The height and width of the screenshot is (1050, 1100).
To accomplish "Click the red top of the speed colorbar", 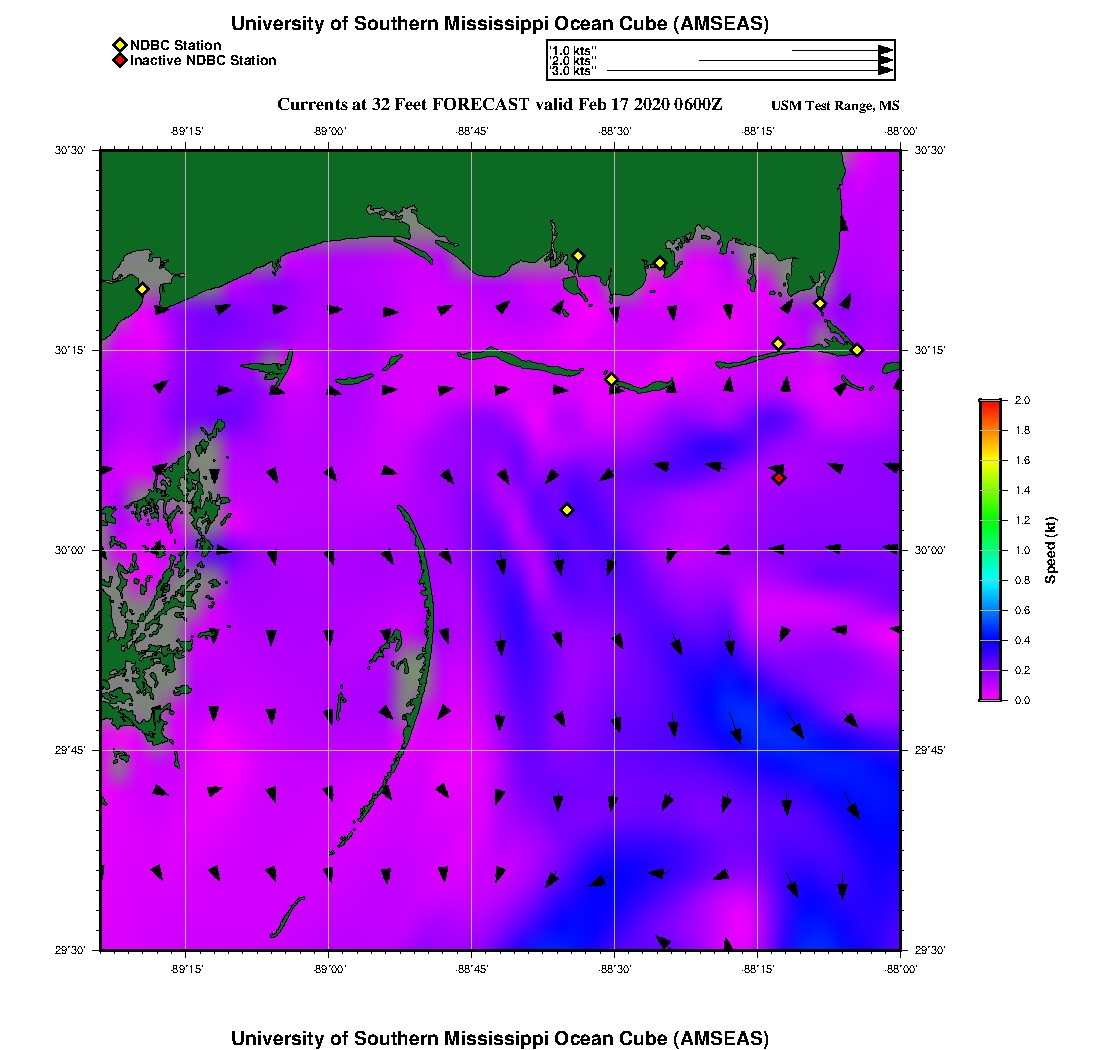I will 990,404.
